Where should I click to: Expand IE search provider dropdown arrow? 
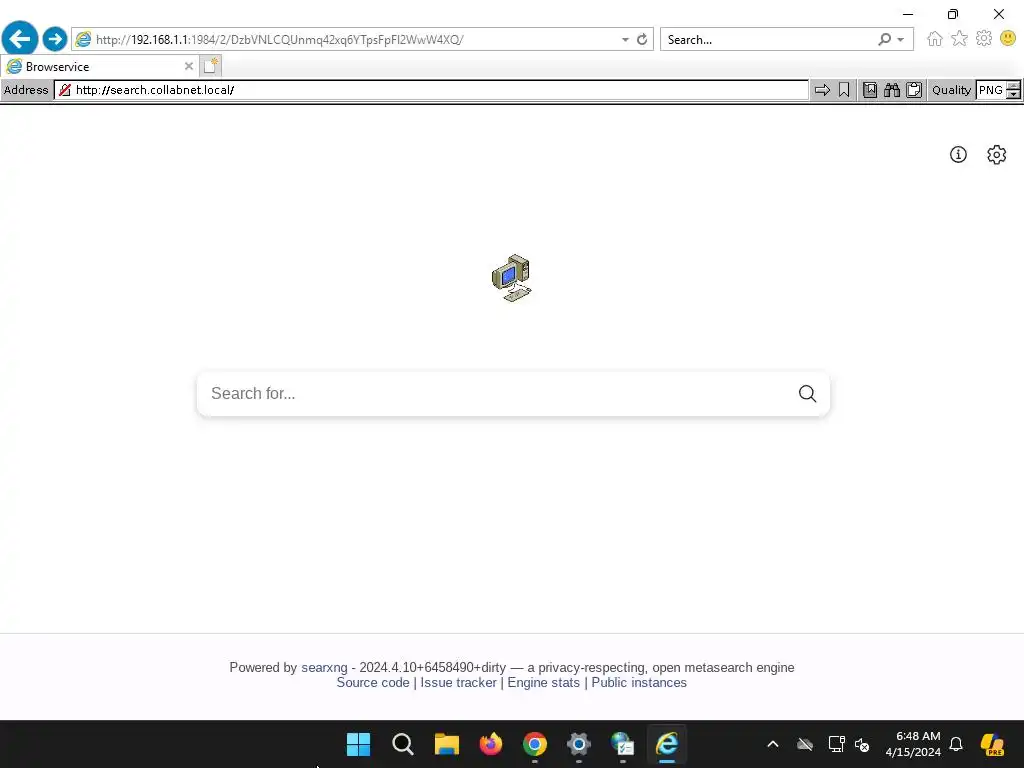[x=901, y=40]
